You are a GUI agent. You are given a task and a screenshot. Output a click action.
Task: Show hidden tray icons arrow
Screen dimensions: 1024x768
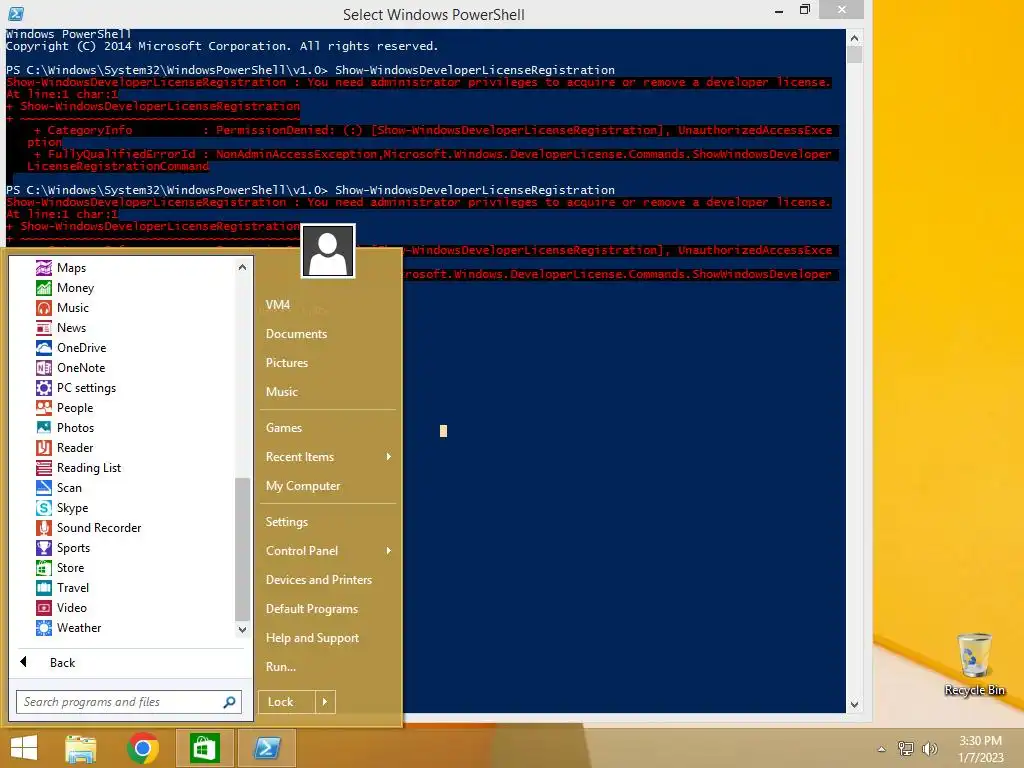882,749
